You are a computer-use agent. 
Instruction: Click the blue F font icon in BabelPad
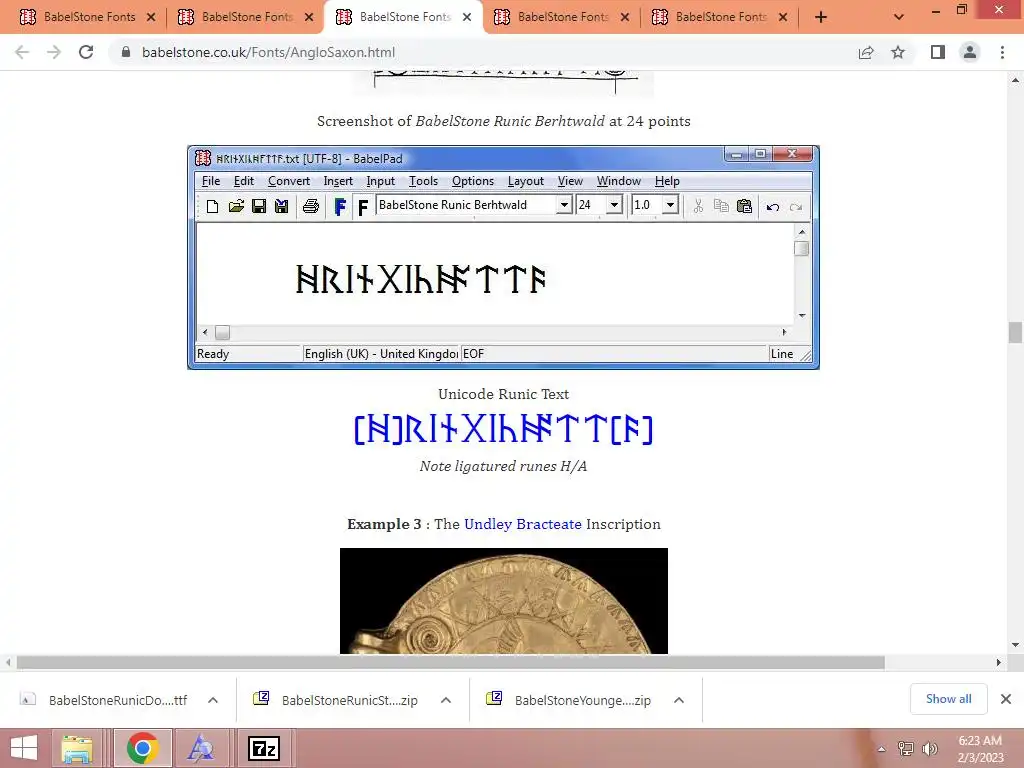(340, 207)
